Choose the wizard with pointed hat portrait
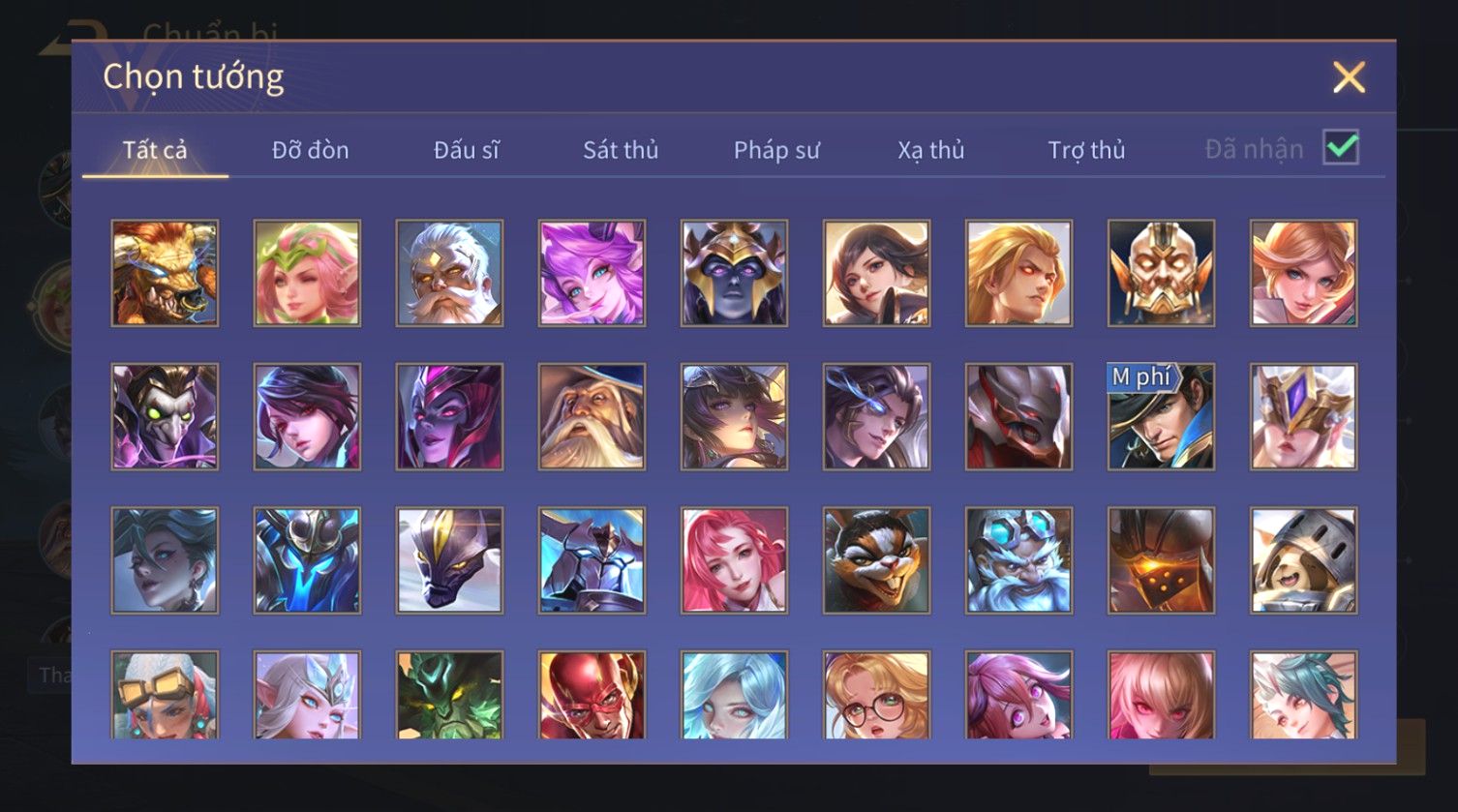The image size is (1458, 812). (x=592, y=416)
